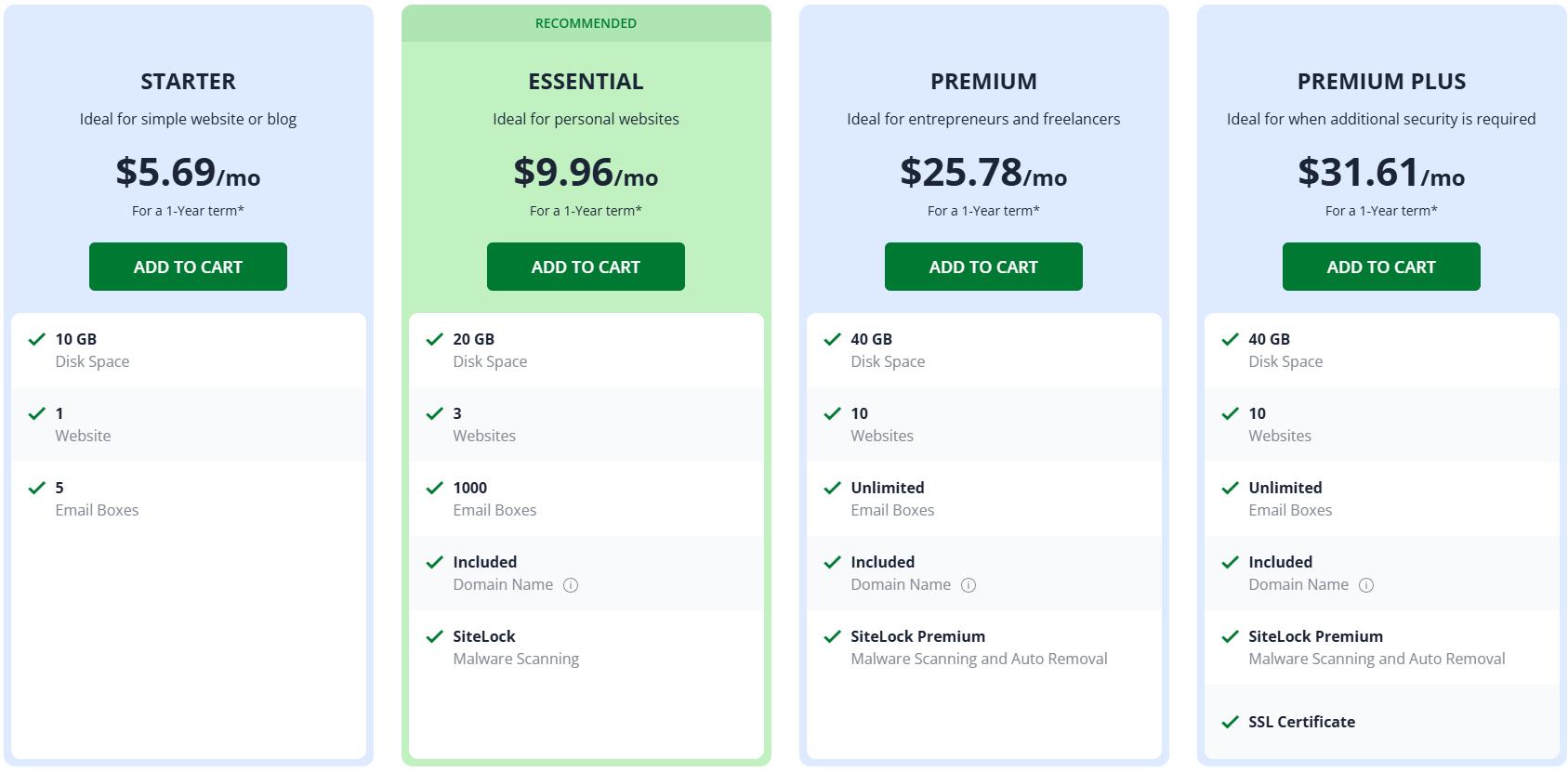
Task: Click the $9.96/mo Essential price
Action: (x=586, y=173)
